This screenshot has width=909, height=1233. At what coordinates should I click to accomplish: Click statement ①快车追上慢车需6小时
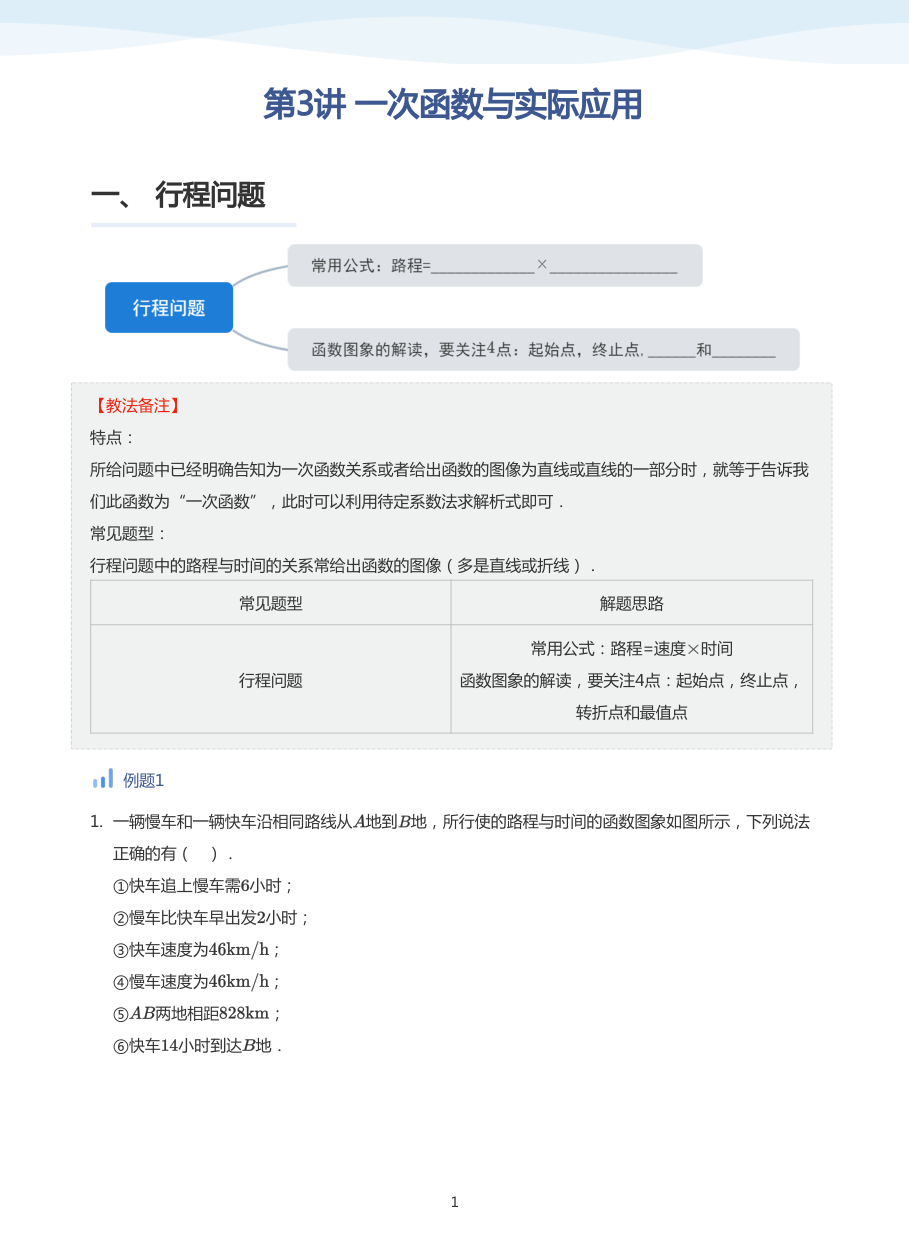[x=204, y=886]
